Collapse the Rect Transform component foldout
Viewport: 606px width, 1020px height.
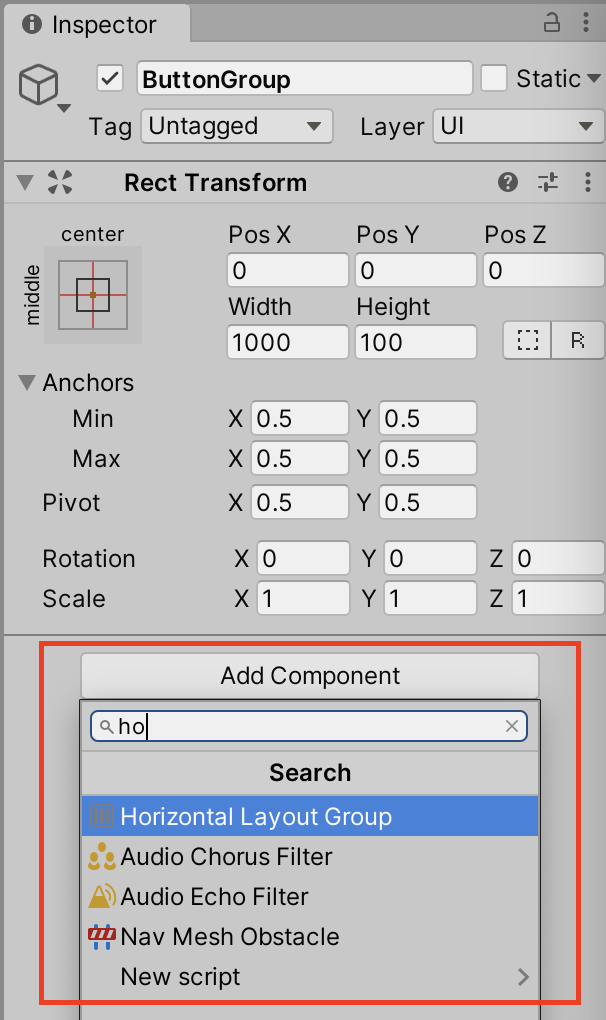(x=26, y=183)
